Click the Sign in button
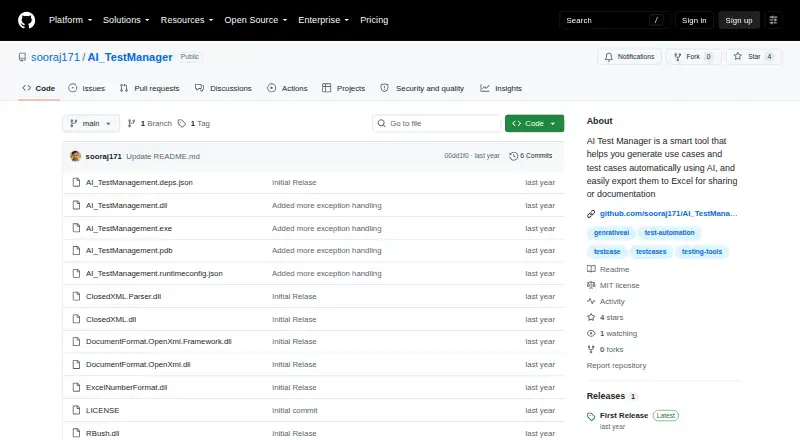Viewport: 800px width, 440px height. click(694, 20)
